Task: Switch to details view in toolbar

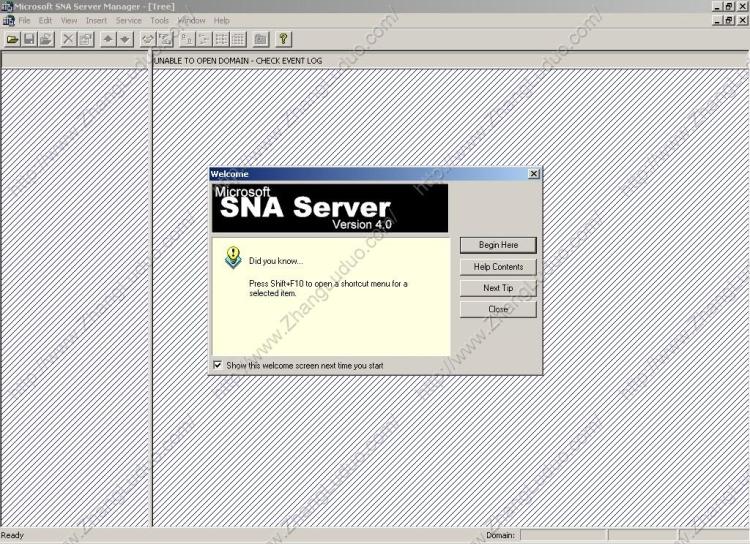Action: tap(238, 39)
